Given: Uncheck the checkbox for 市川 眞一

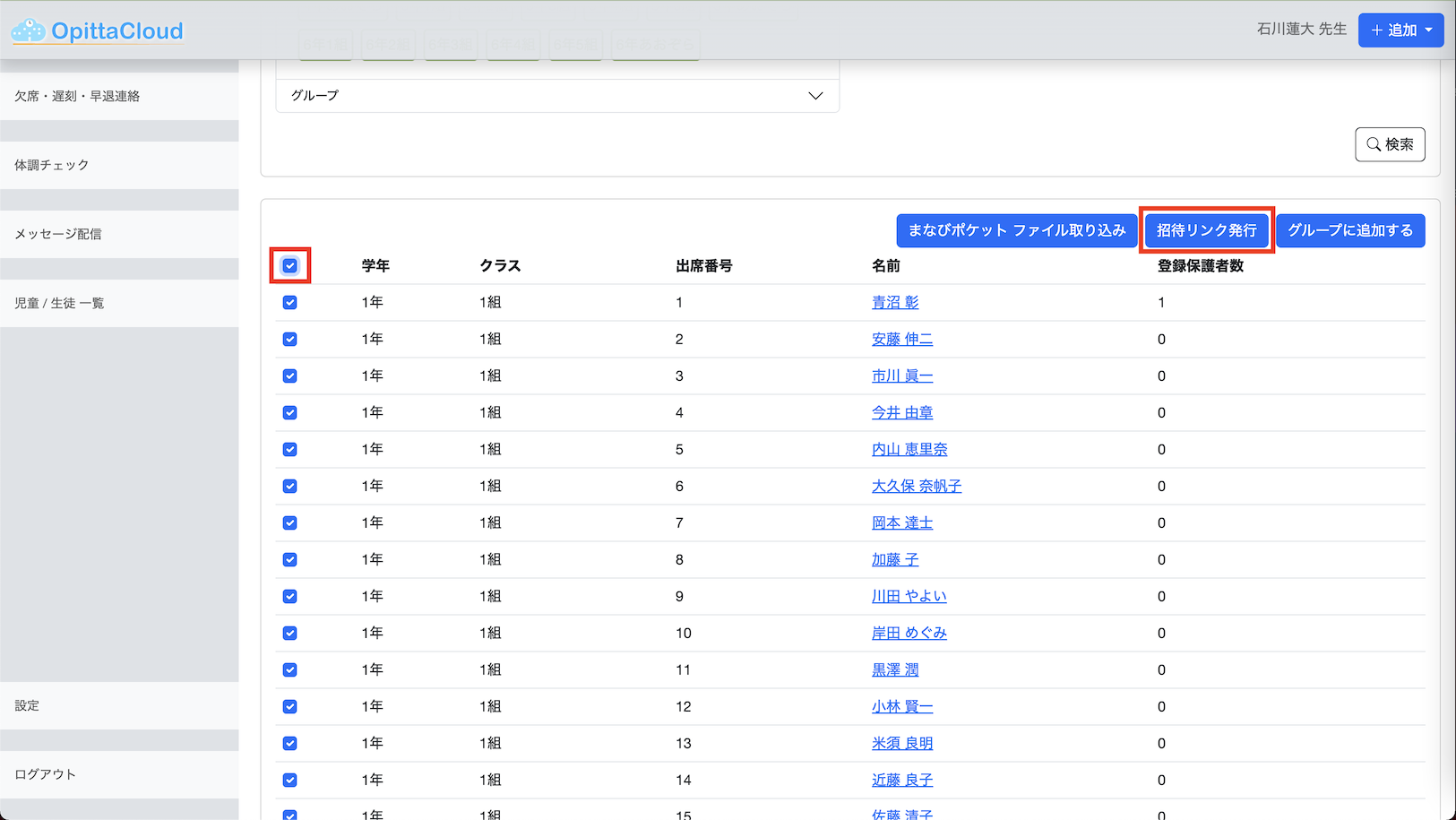Looking at the screenshot, I should 290,375.
